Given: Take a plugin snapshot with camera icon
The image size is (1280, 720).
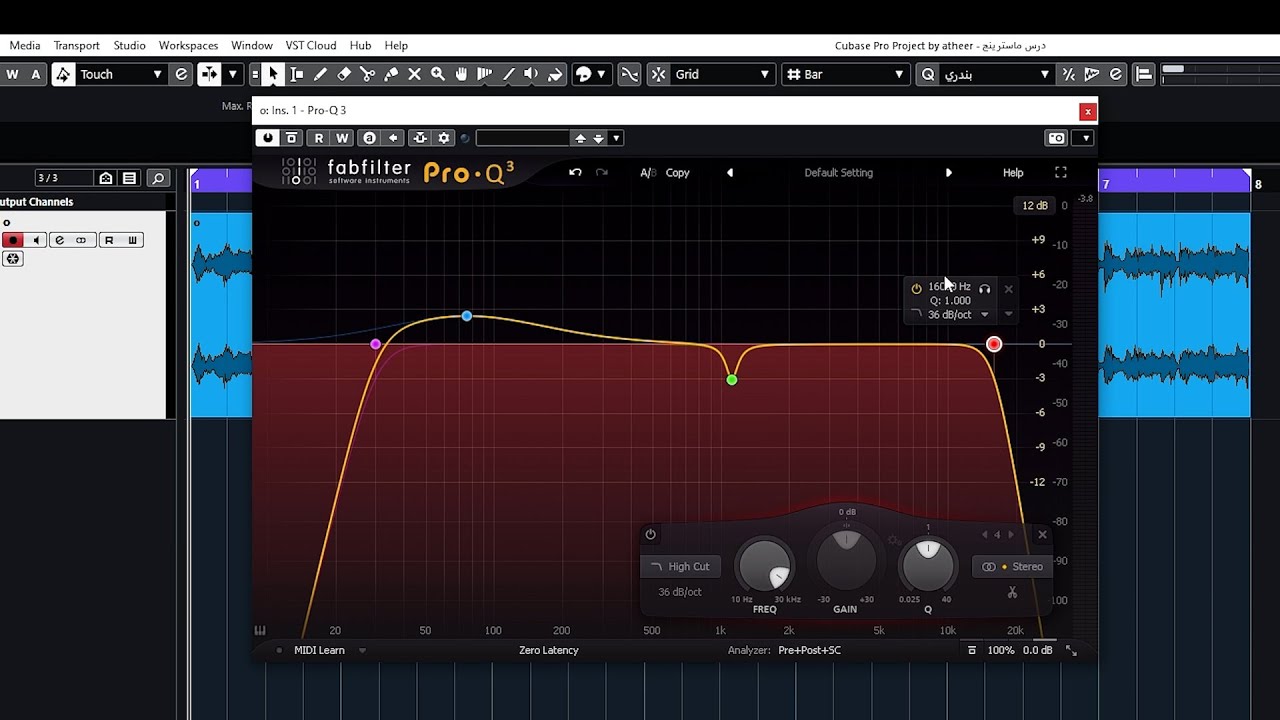Looking at the screenshot, I should point(1056,138).
